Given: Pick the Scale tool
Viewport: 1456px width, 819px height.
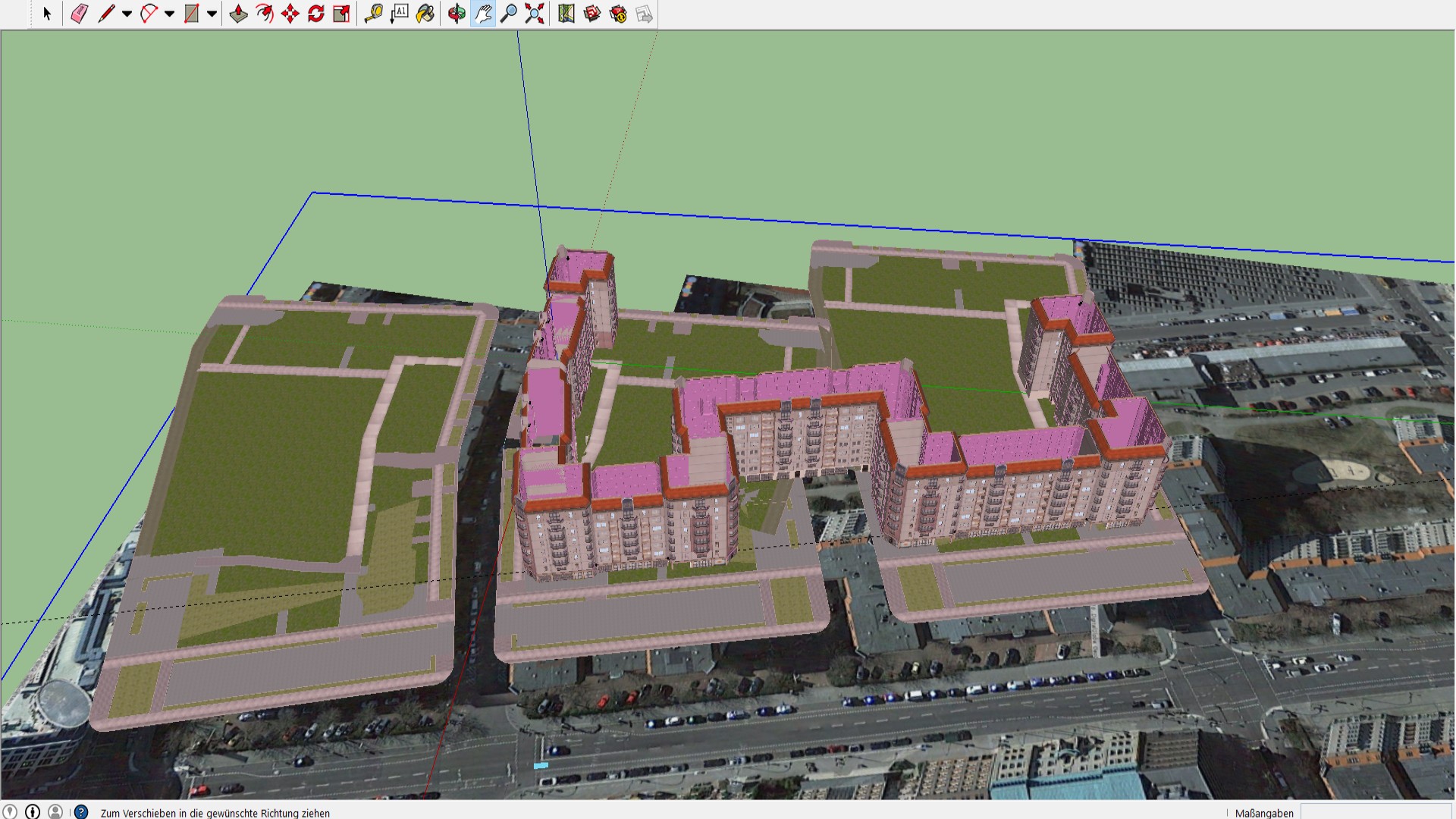Looking at the screenshot, I should 341,14.
